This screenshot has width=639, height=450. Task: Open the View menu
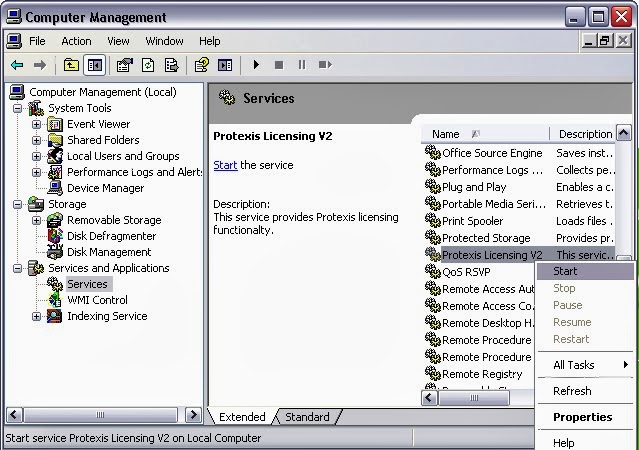(x=118, y=41)
